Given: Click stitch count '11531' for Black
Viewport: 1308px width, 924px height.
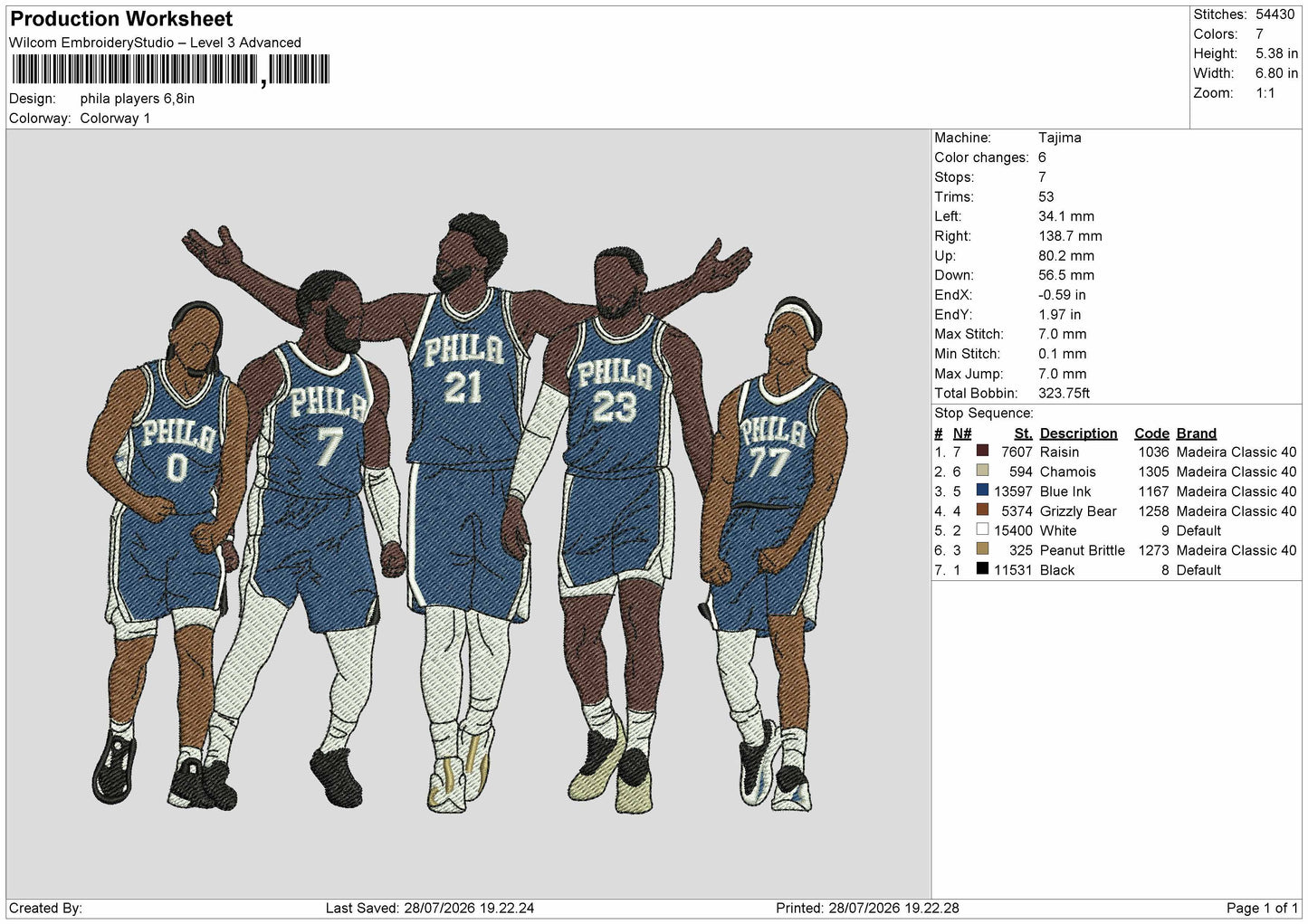Looking at the screenshot, I should coord(1013,570).
